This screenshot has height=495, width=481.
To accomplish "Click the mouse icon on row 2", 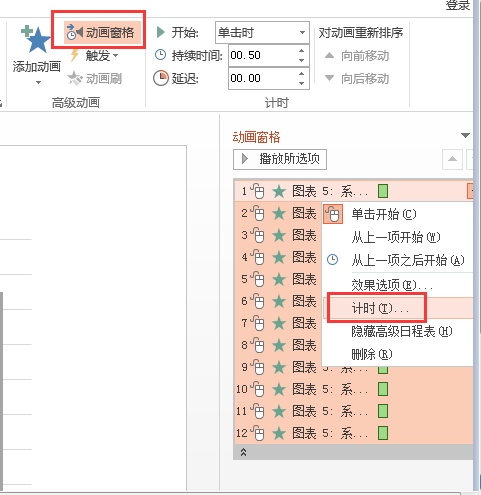I will coord(257,213).
